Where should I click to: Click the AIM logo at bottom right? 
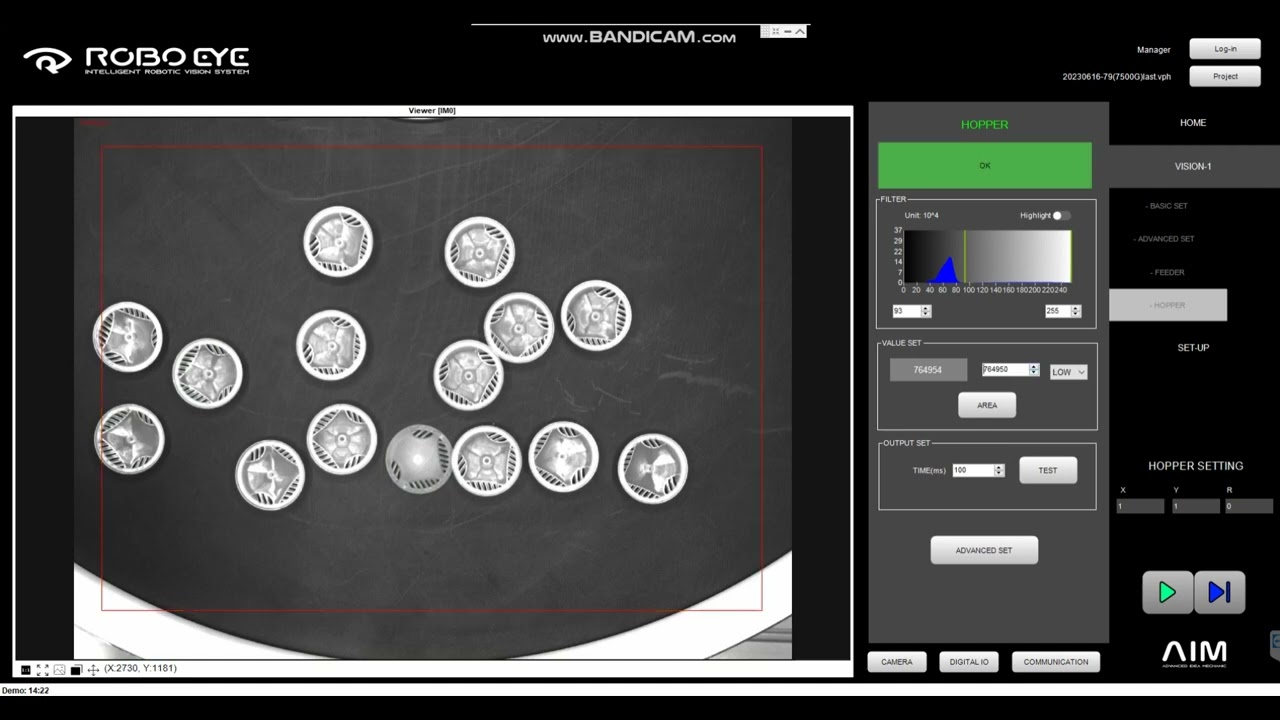[1194, 654]
